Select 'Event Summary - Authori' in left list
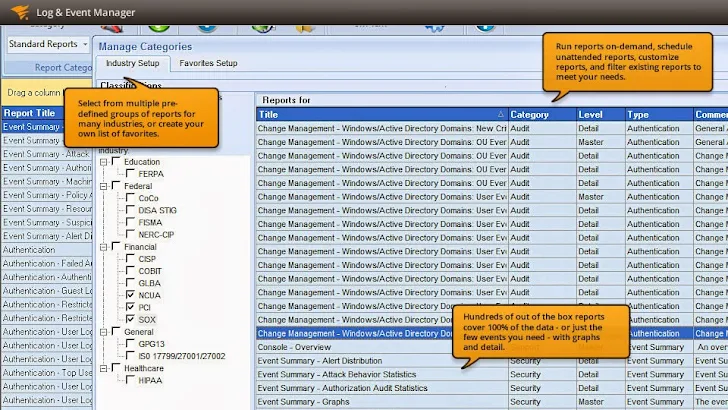 (x=47, y=168)
